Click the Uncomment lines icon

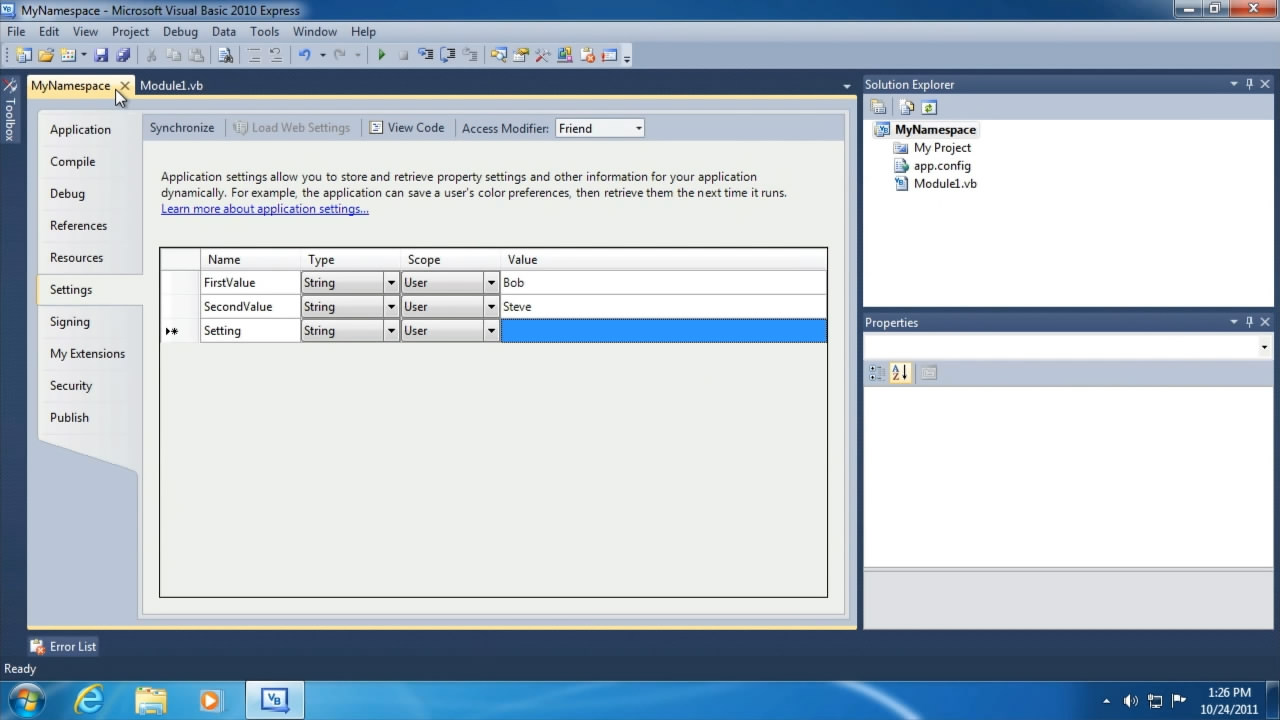(x=276, y=55)
